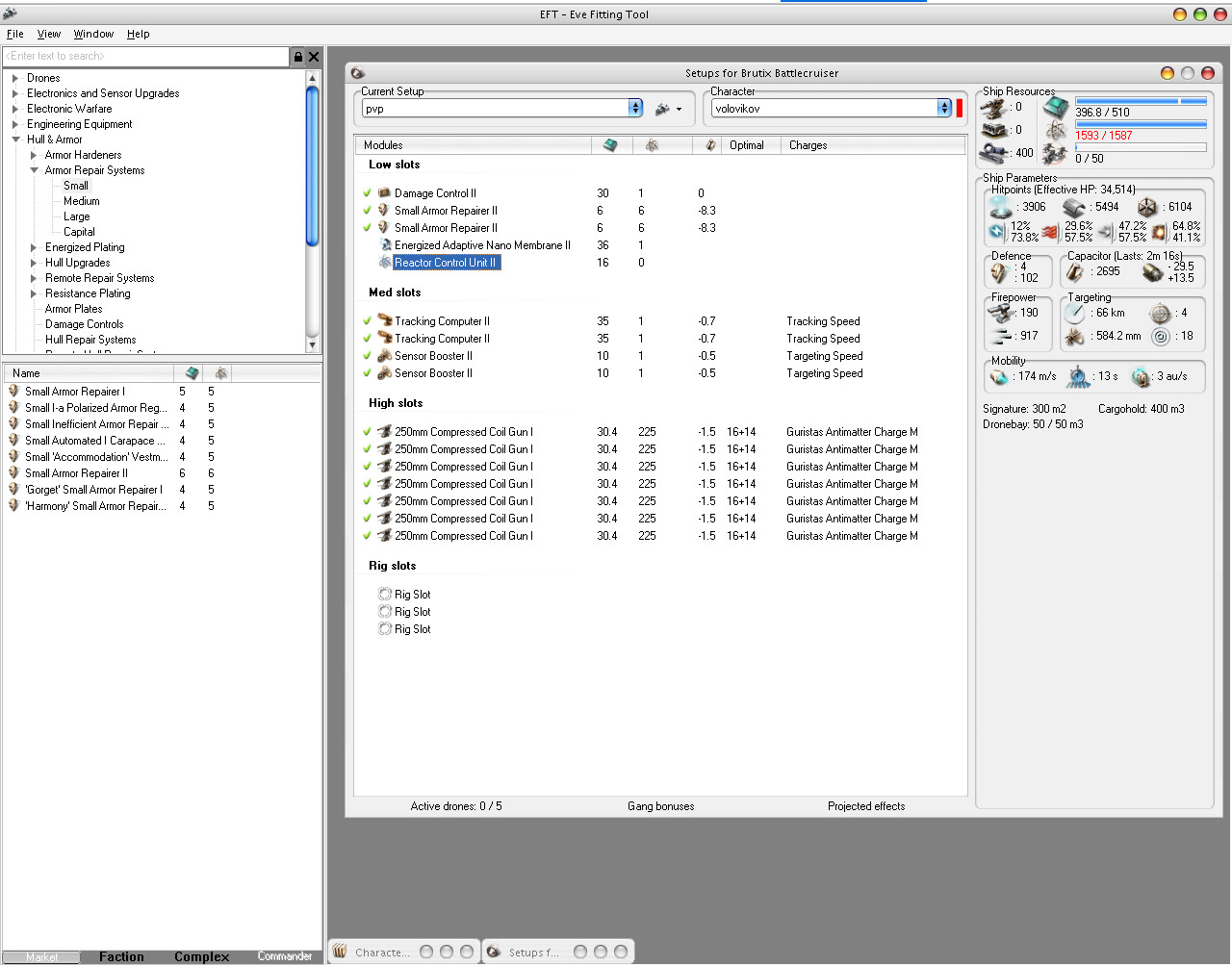The width and height of the screenshot is (1232, 966).
Task: Click the Projected effects label
Action: [865, 806]
